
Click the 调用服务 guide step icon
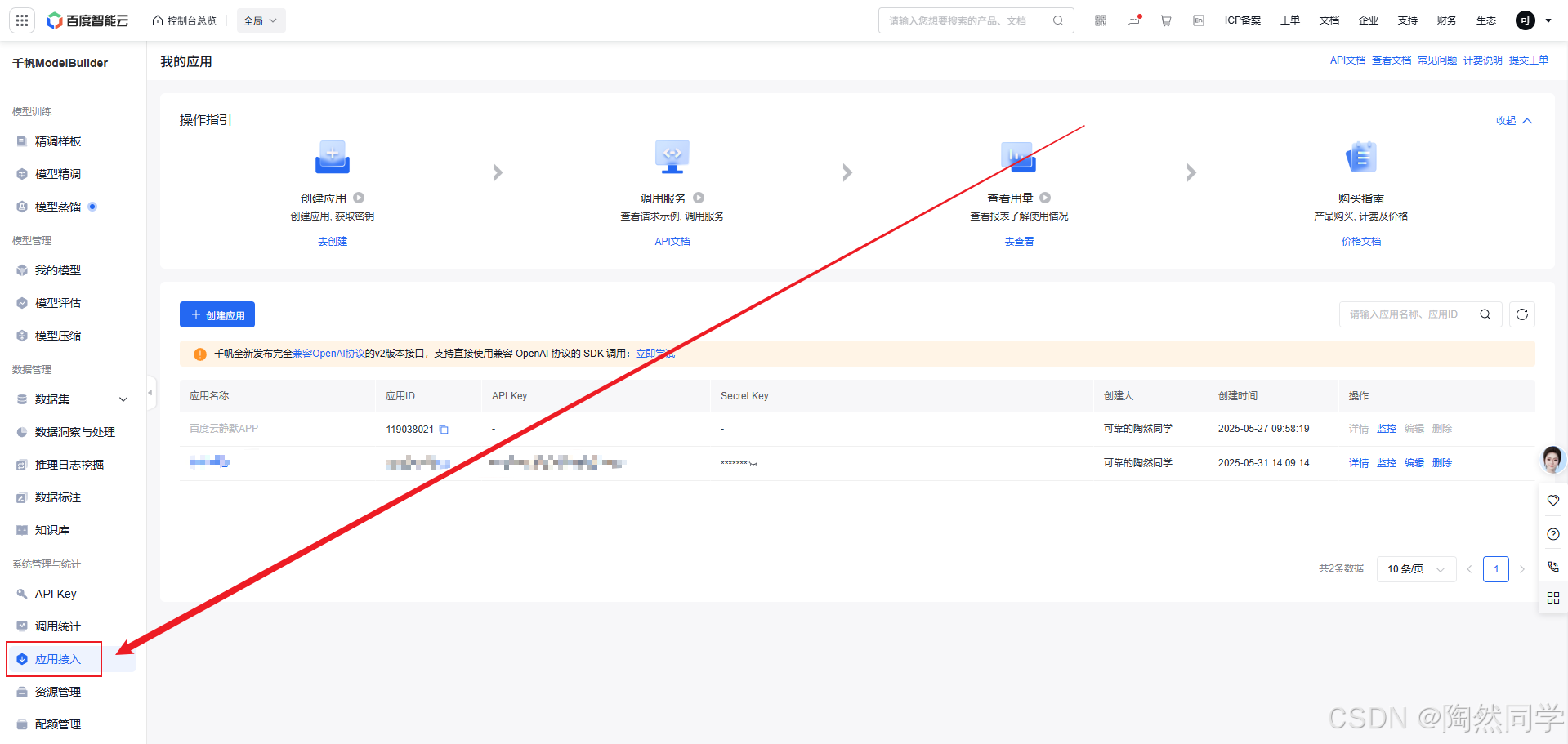(672, 156)
